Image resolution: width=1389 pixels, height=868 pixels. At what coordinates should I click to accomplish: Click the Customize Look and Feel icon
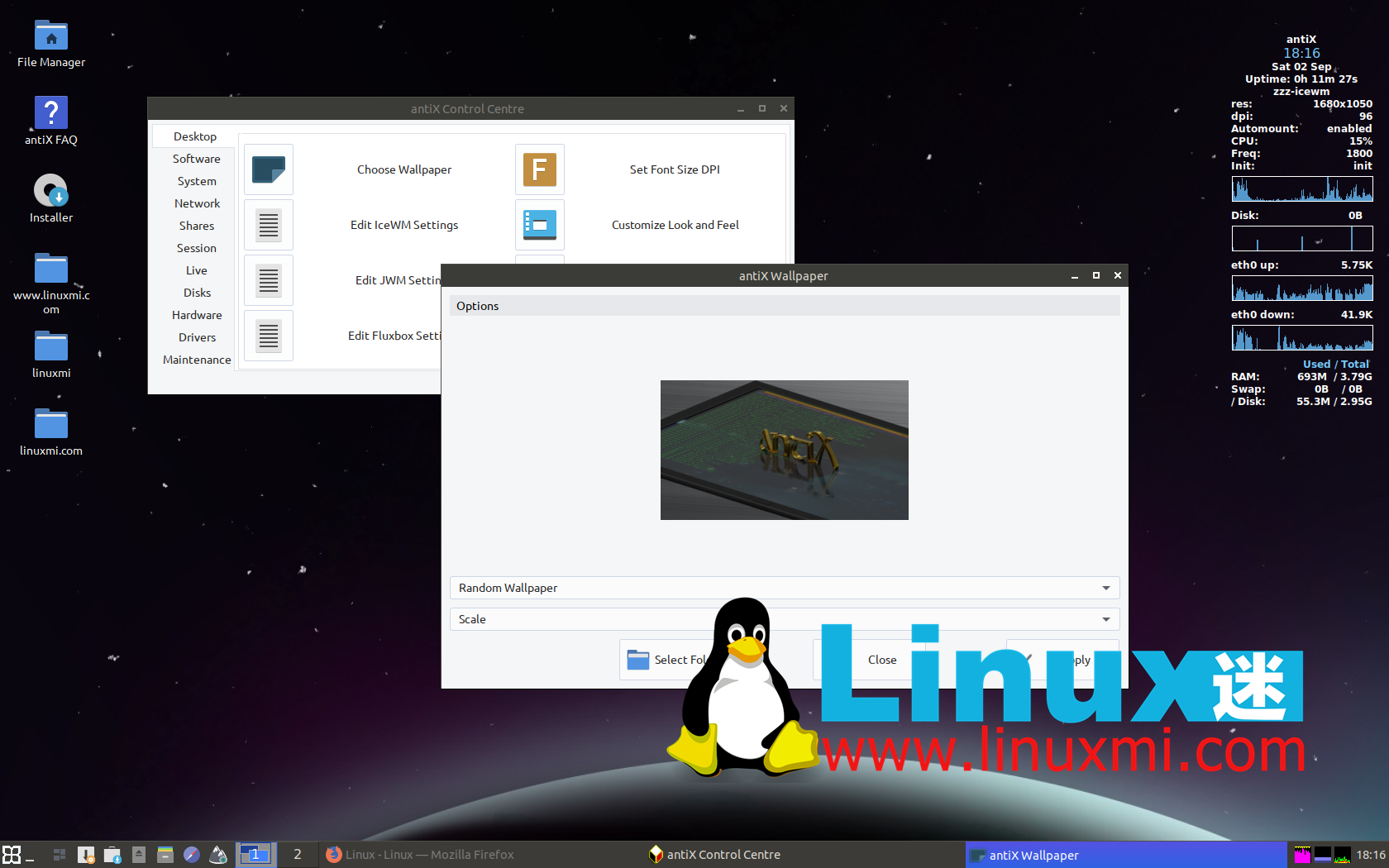[x=540, y=225]
